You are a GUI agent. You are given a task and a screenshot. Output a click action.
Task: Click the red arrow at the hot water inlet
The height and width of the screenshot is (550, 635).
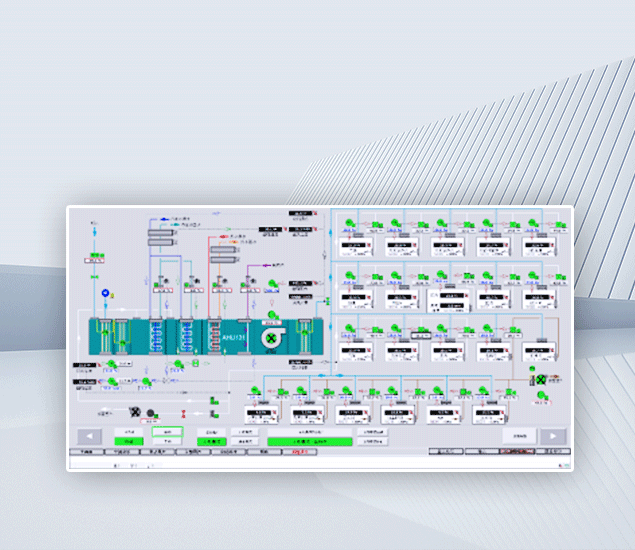[224, 236]
